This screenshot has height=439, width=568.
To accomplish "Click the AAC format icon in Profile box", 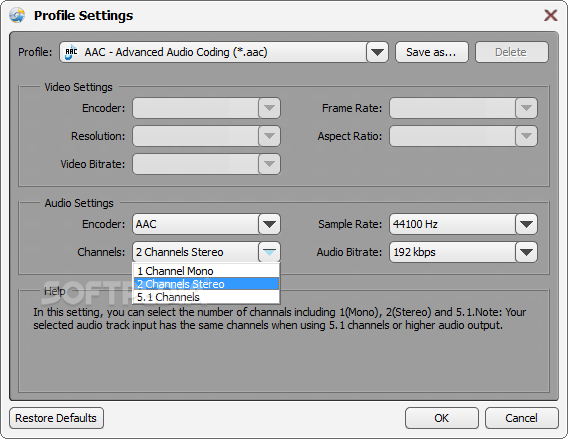I will 71,52.
